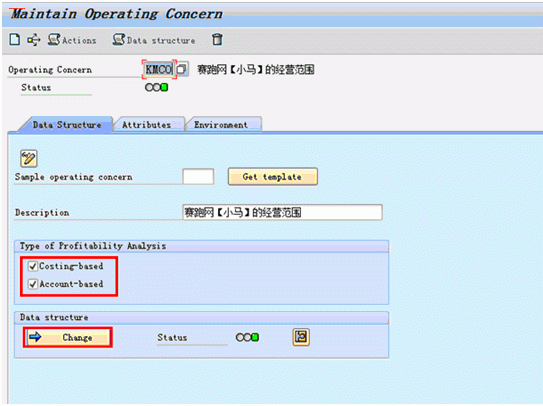Click the Operating Concern KMCO field
Viewport: 543px width, 406px height.
(159, 69)
